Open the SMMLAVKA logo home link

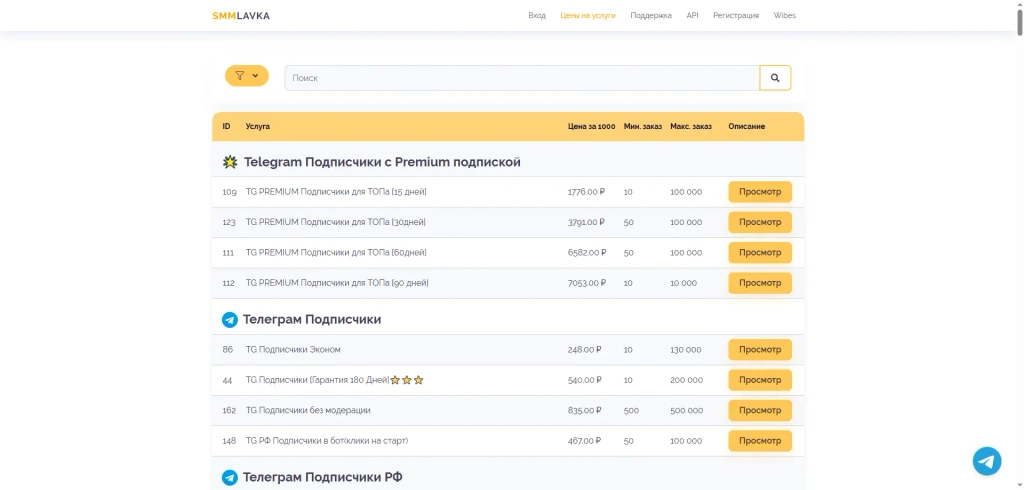(x=241, y=16)
